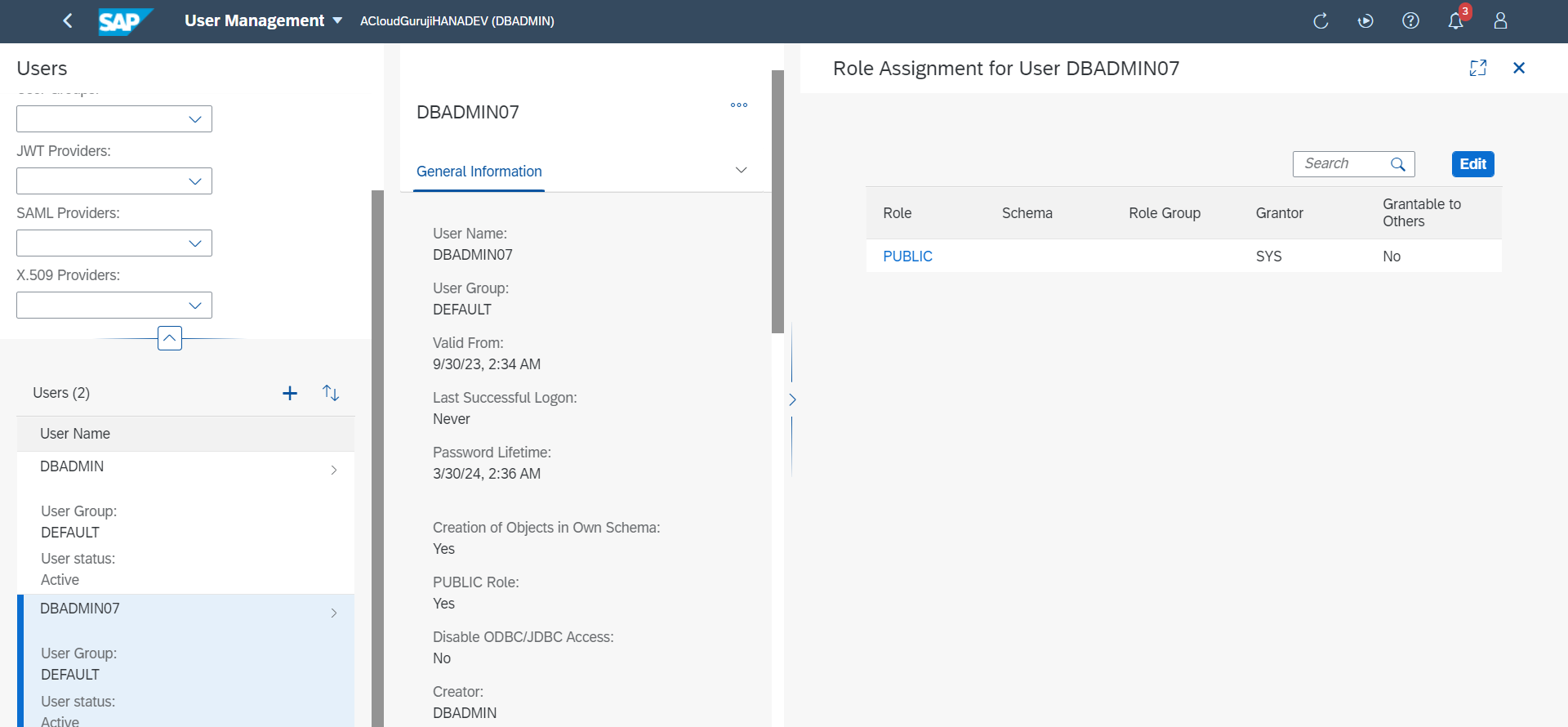Click the Edit button for roles

click(x=1472, y=164)
